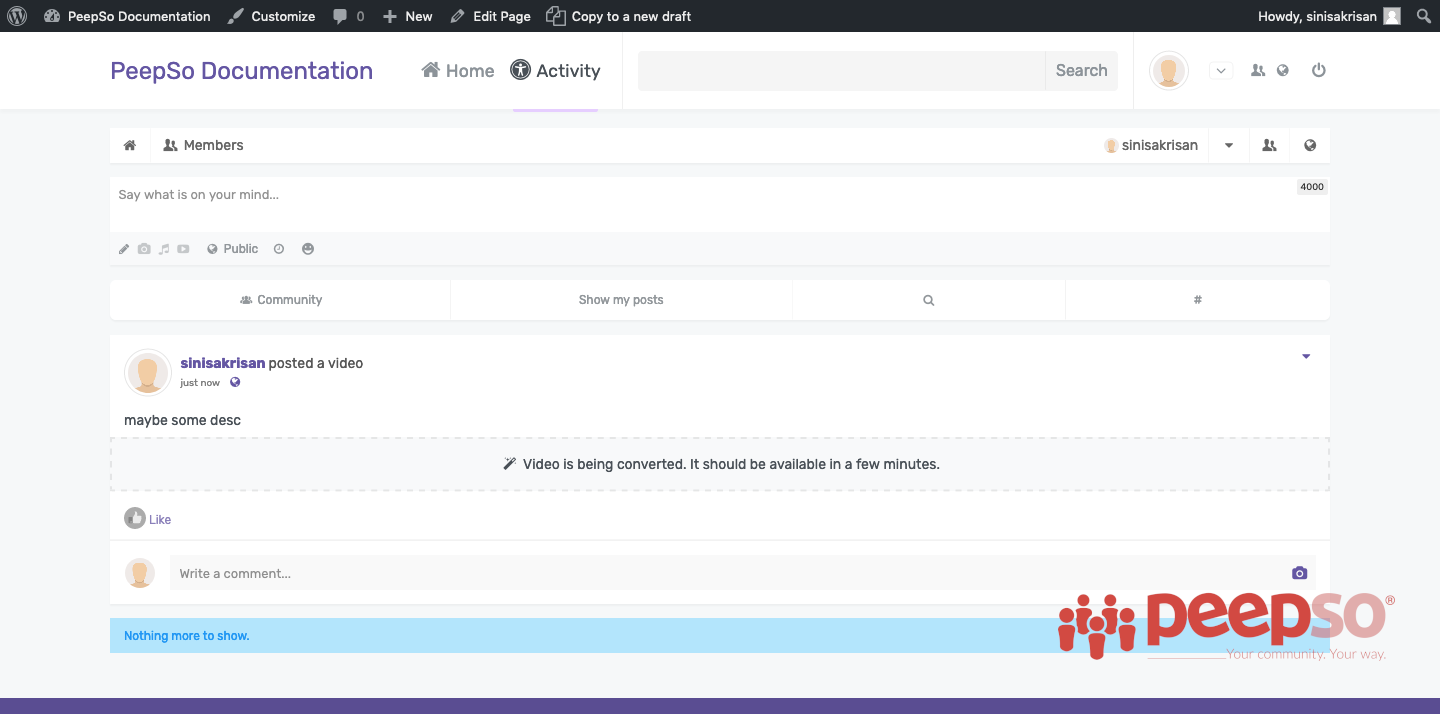The width and height of the screenshot is (1440, 714).
Task: Open the stream search filter
Action: (929, 300)
